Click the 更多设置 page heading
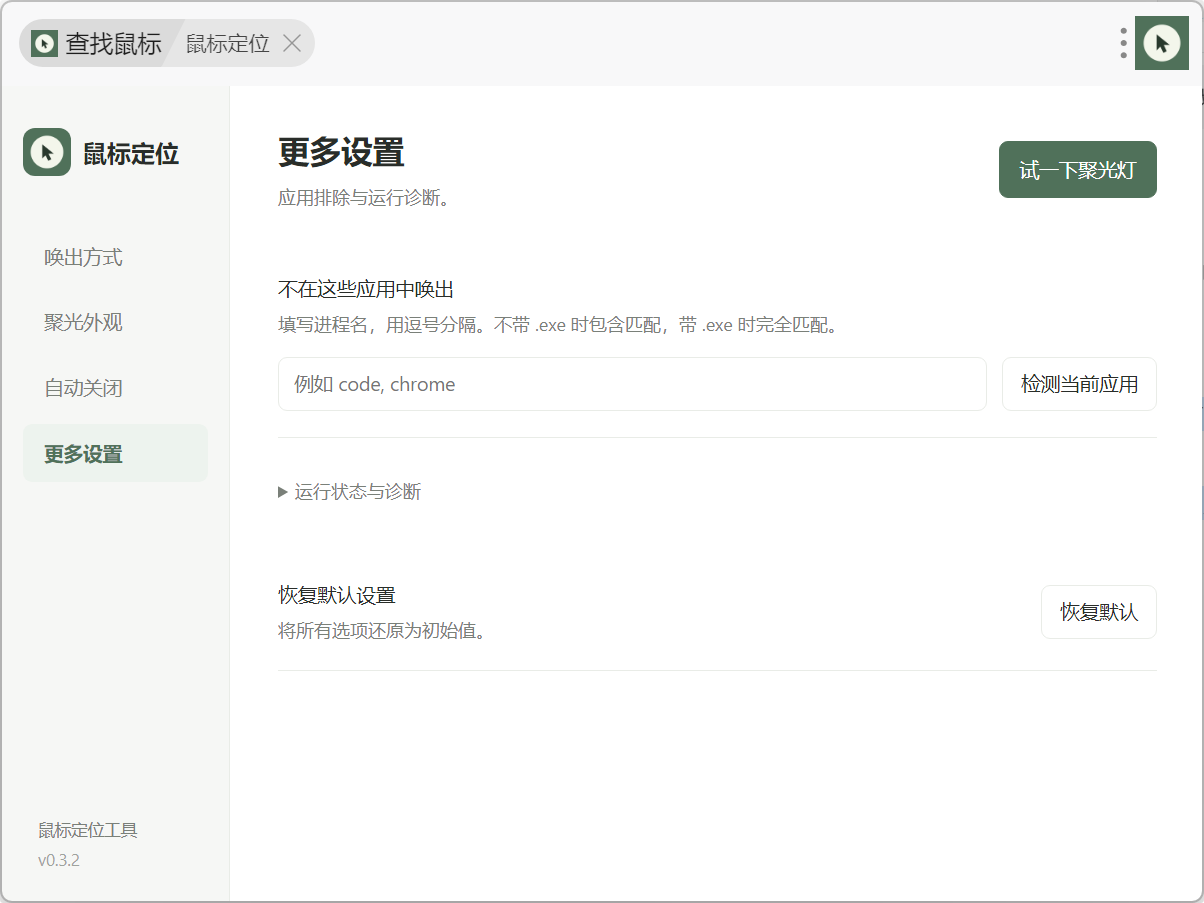 click(341, 153)
